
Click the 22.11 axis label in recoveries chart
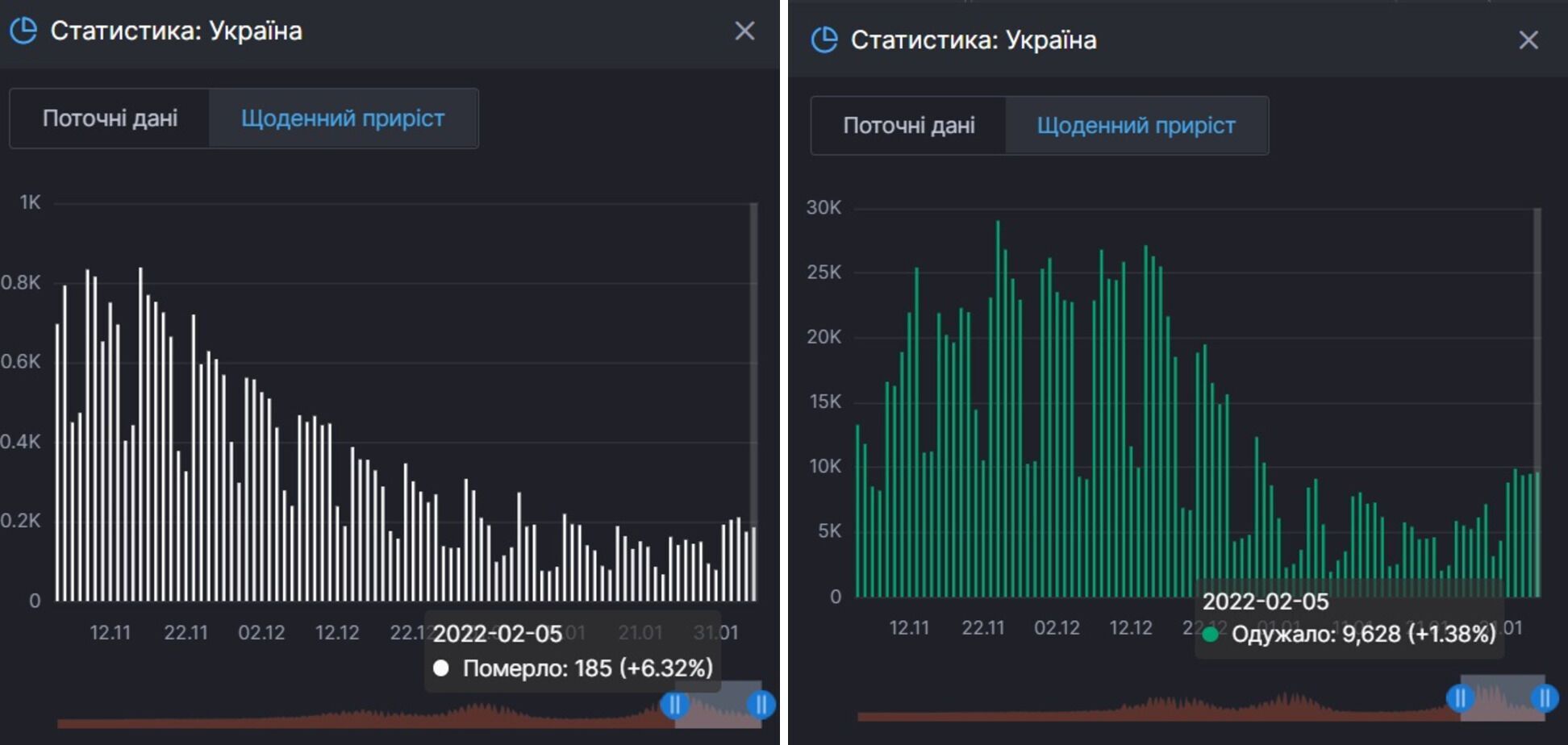click(x=983, y=628)
